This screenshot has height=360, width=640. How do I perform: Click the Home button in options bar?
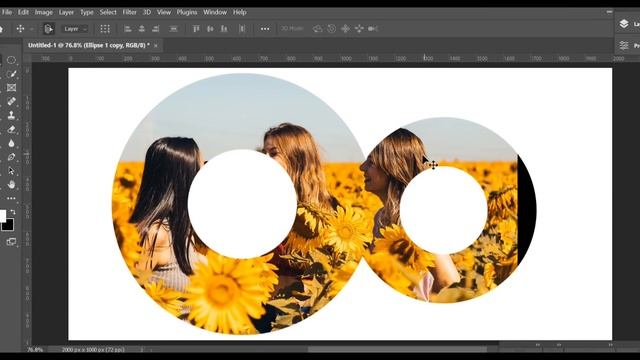[2, 29]
